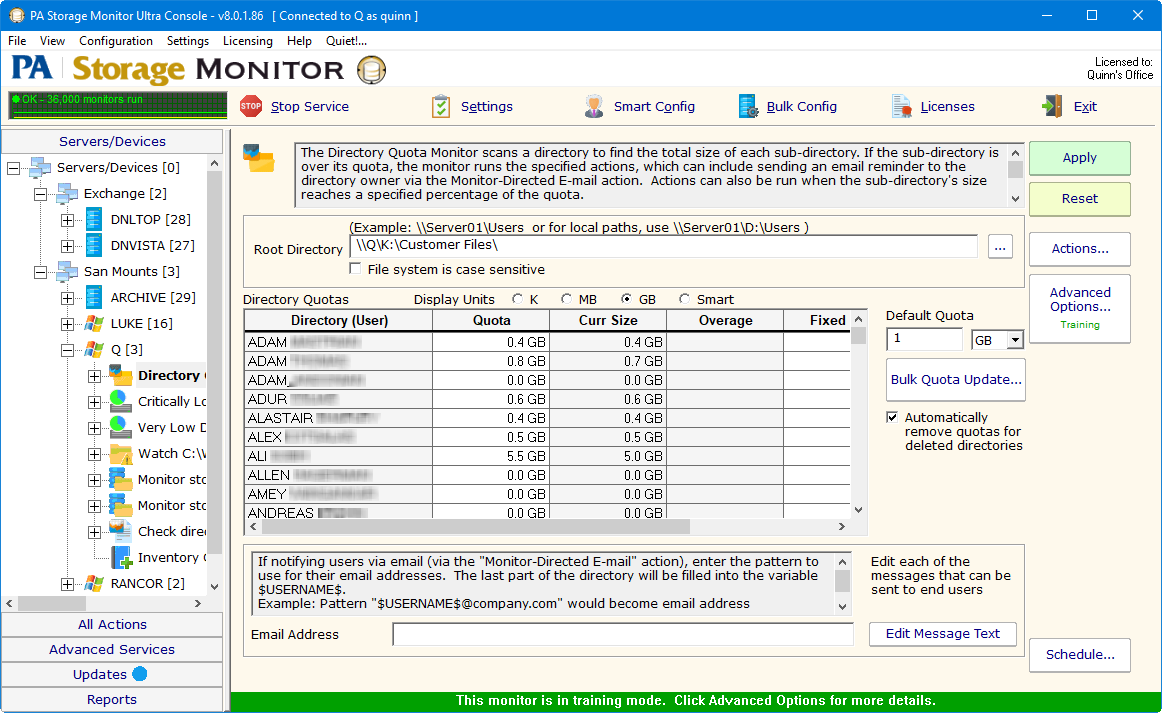Choose Smart display units option

684,299
